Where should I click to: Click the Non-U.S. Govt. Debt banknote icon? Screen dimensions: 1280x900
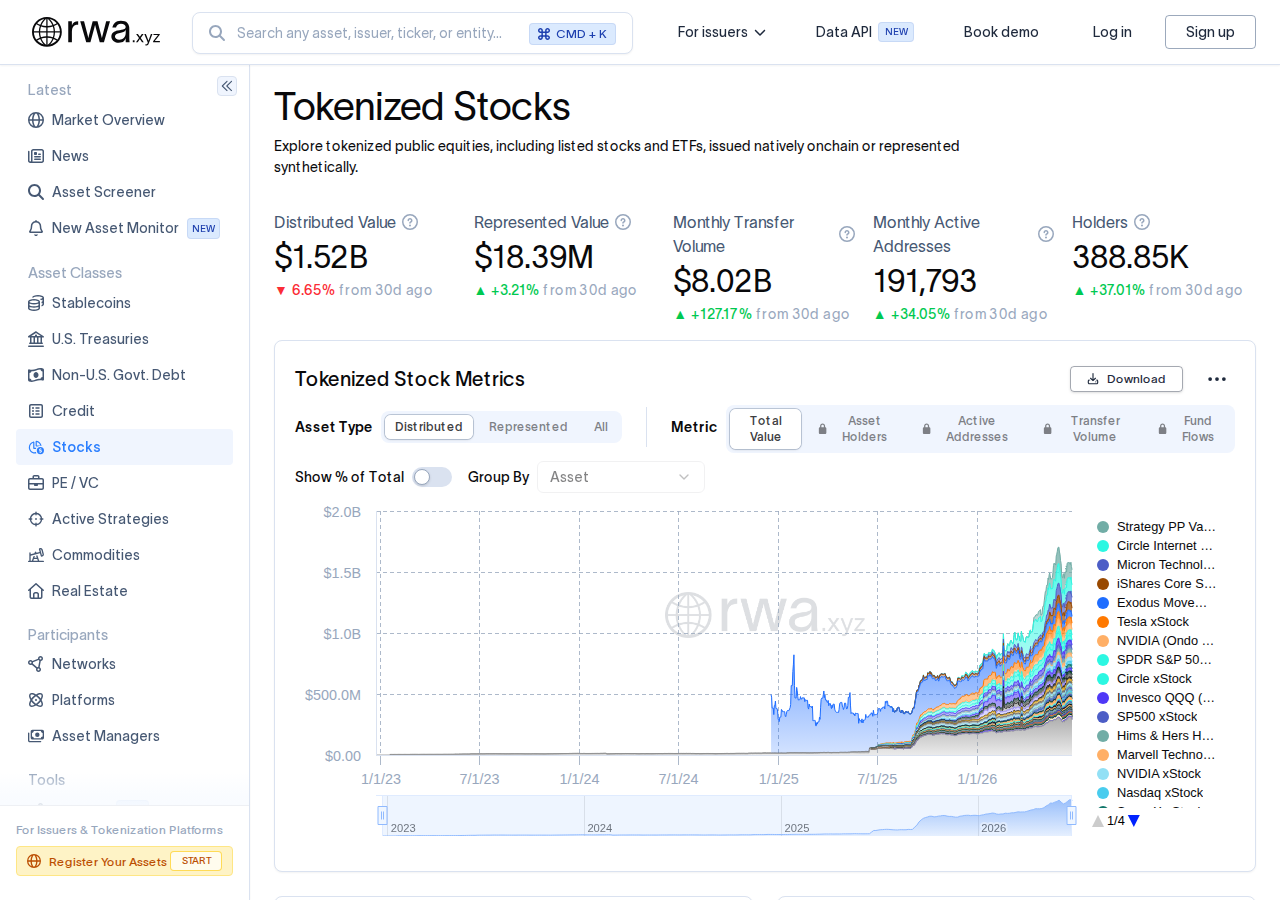(36, 375)
